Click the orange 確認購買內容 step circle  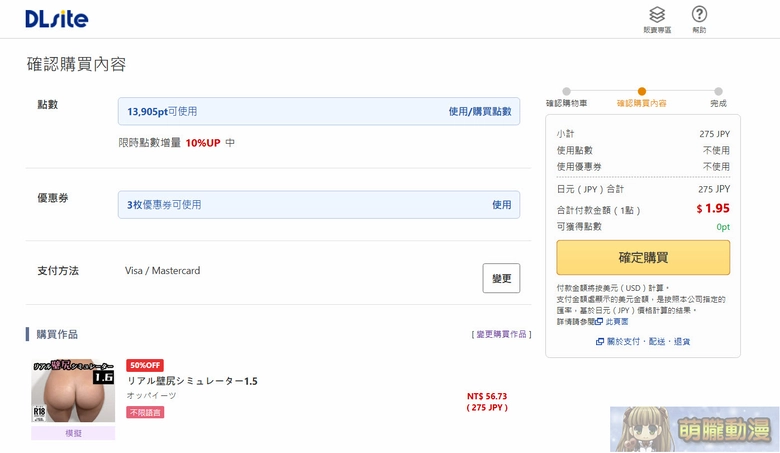click(x=642, y=91)
